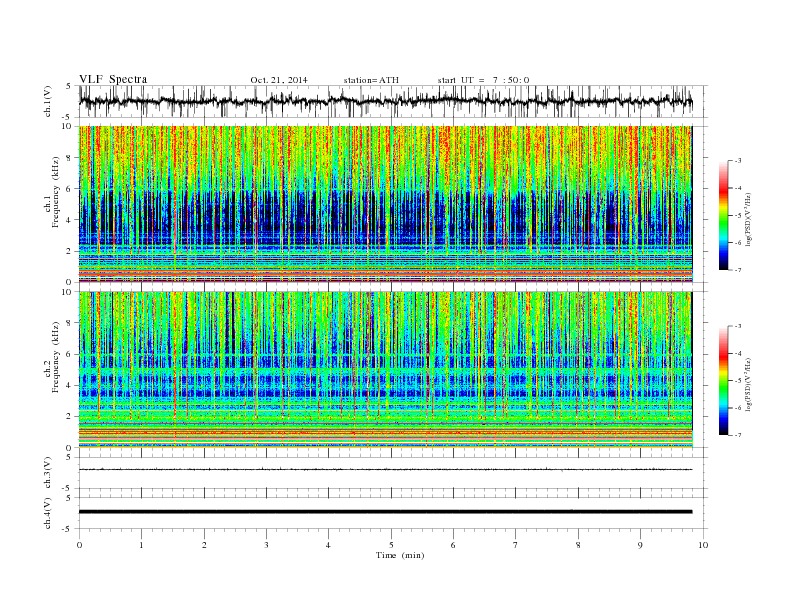Click time axis tick label "6"
The image size is (792, 612).
pyautogui.click(x=453, y=545)
